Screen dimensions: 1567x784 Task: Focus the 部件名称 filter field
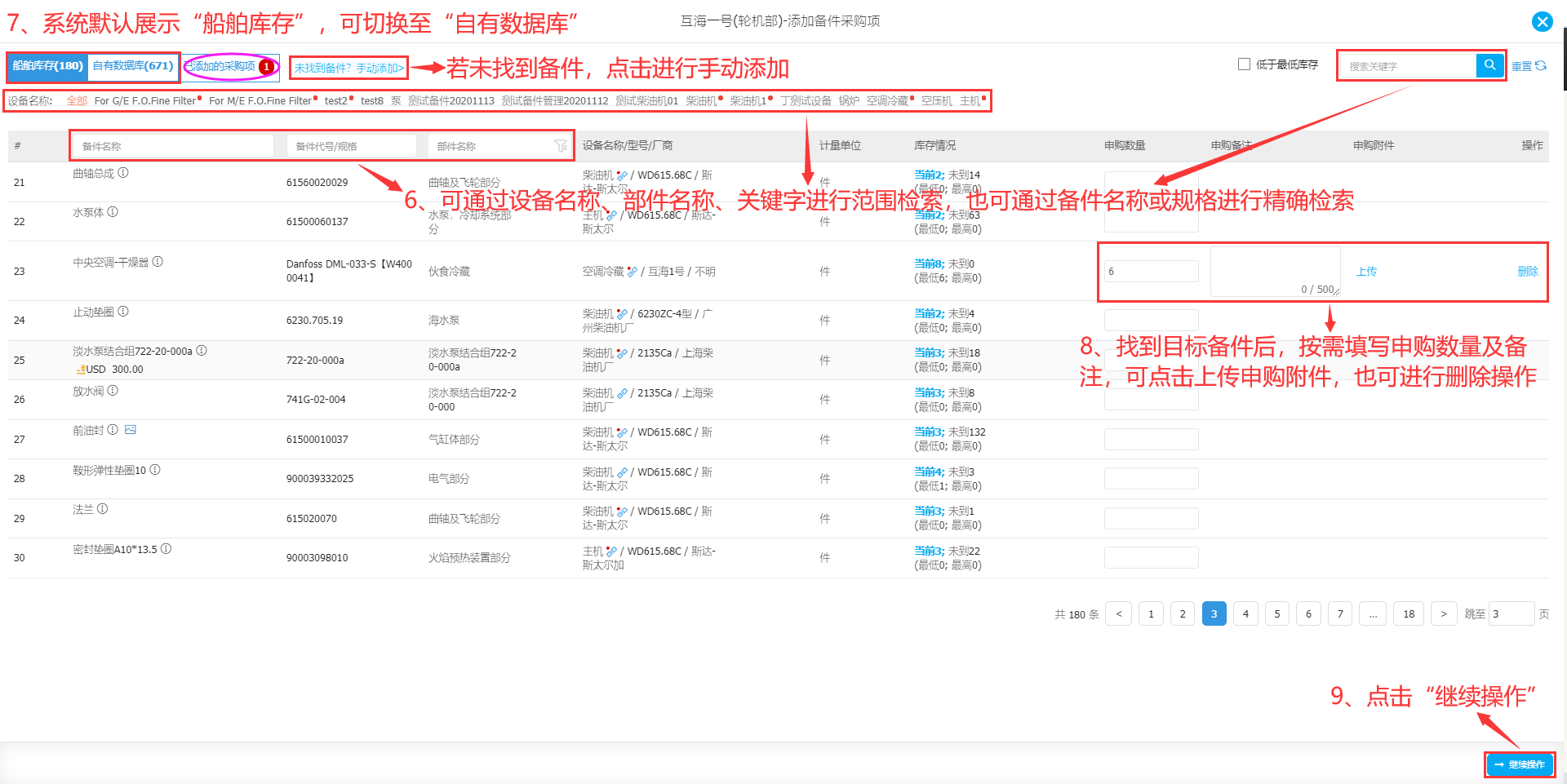coord(499,146)
